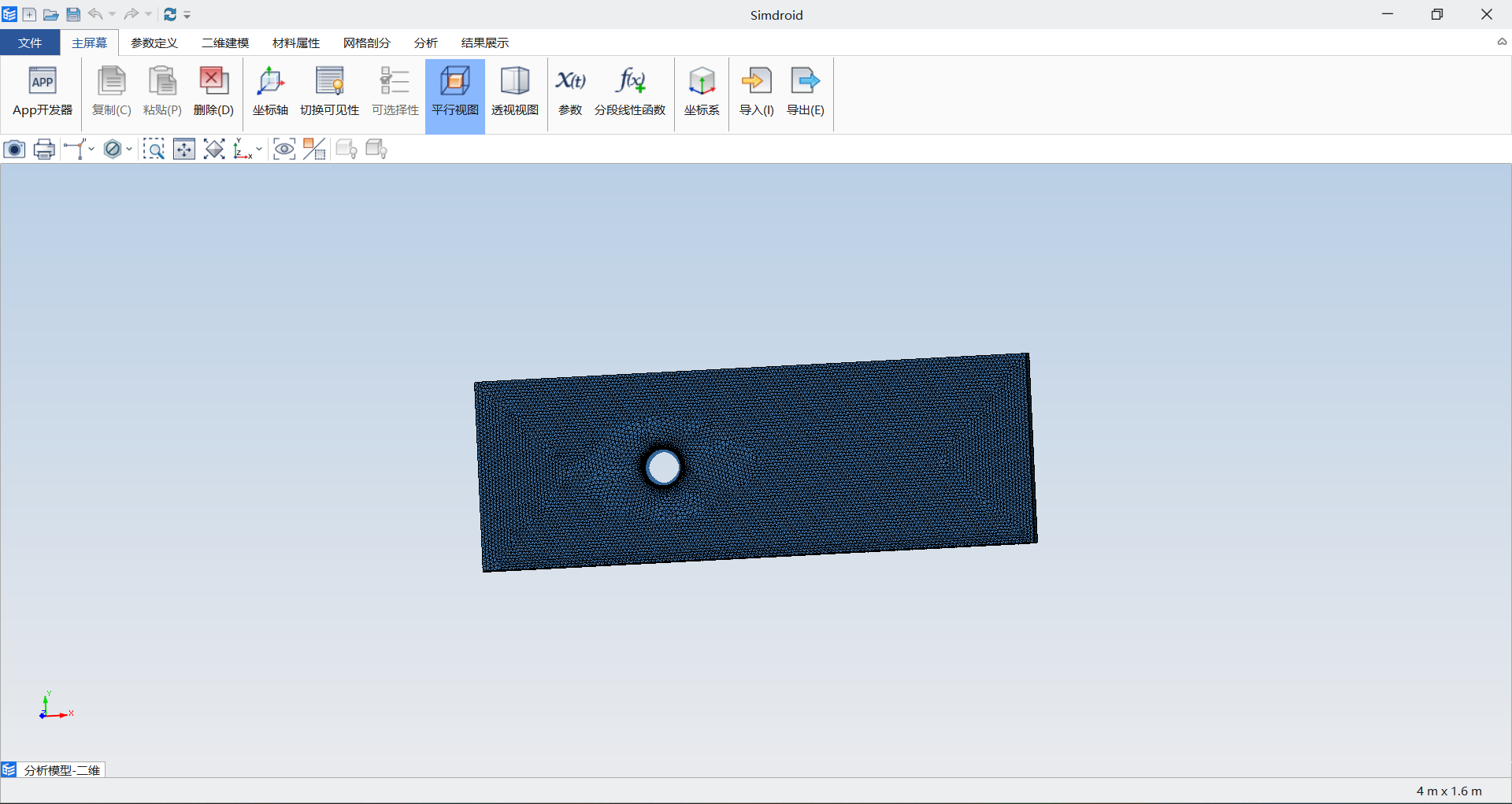Click the 4 m x 1.6 m status text

click(x=1449, y=791)
